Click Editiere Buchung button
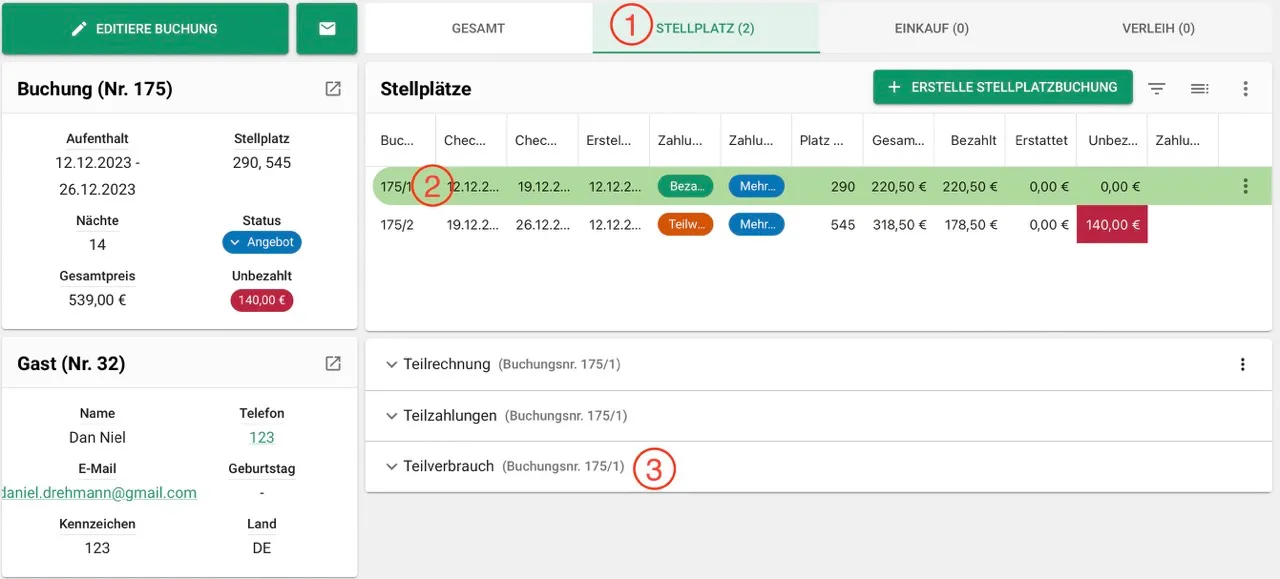The image size is (1280, 579). pos(145,29)
